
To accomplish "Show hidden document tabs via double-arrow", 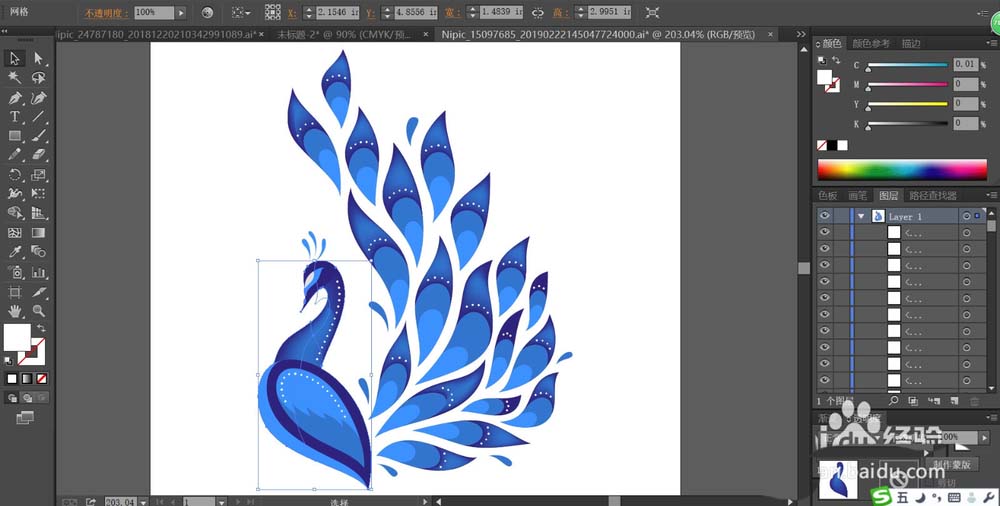I will coord(801,34).
